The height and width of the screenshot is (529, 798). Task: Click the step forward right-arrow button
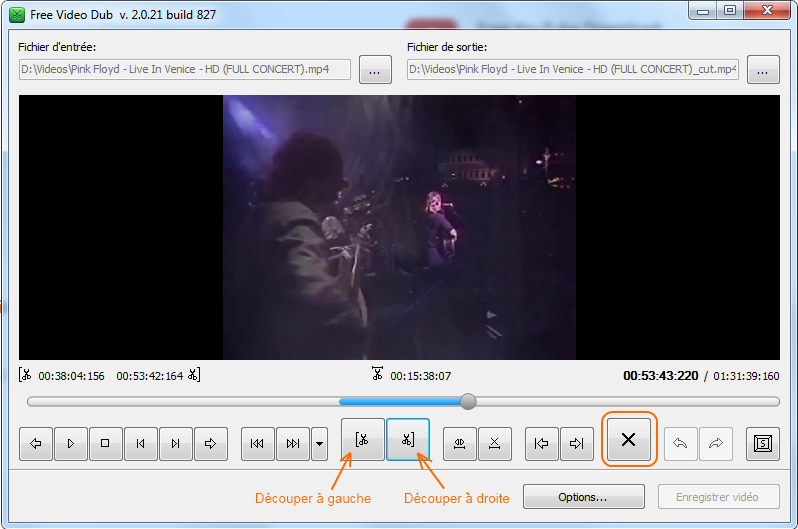coord(211,443)
